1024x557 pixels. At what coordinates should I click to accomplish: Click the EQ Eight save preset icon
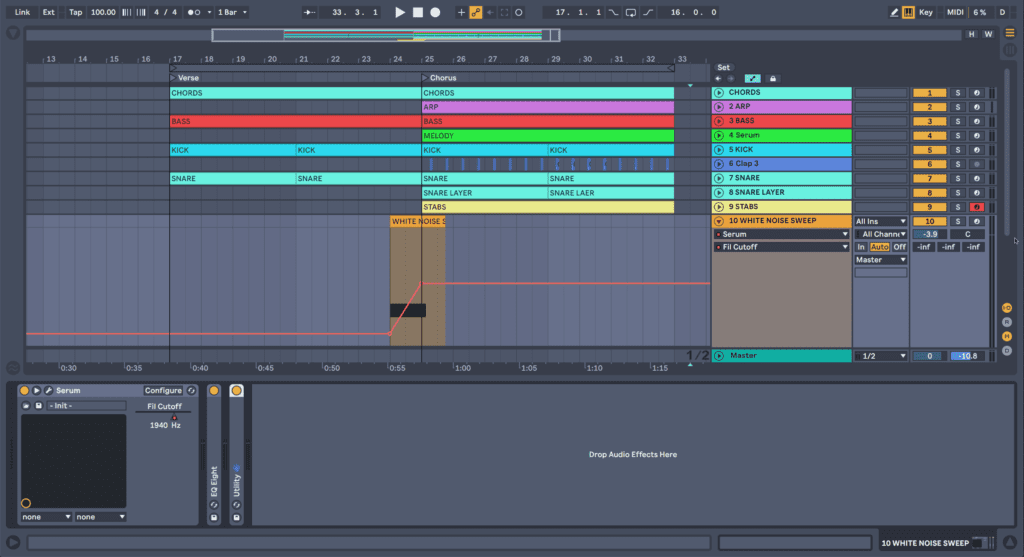point(214,517)
